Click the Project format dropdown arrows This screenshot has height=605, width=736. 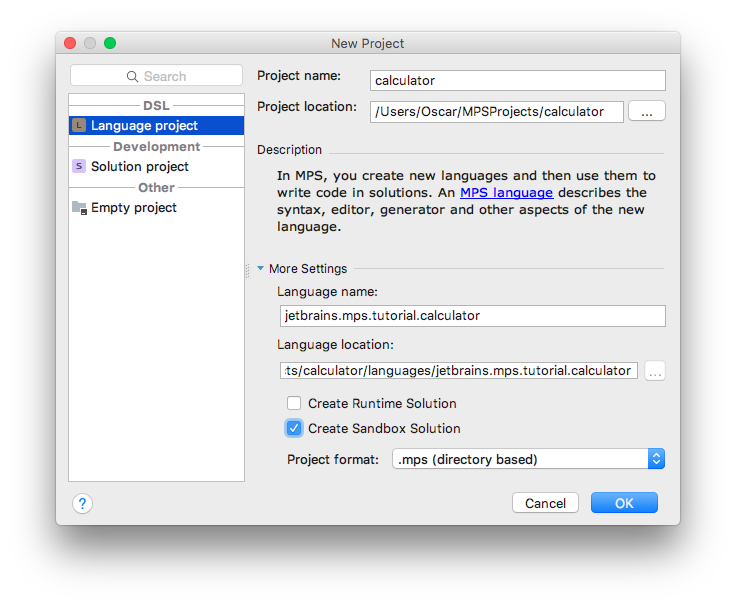click(656, 459)
